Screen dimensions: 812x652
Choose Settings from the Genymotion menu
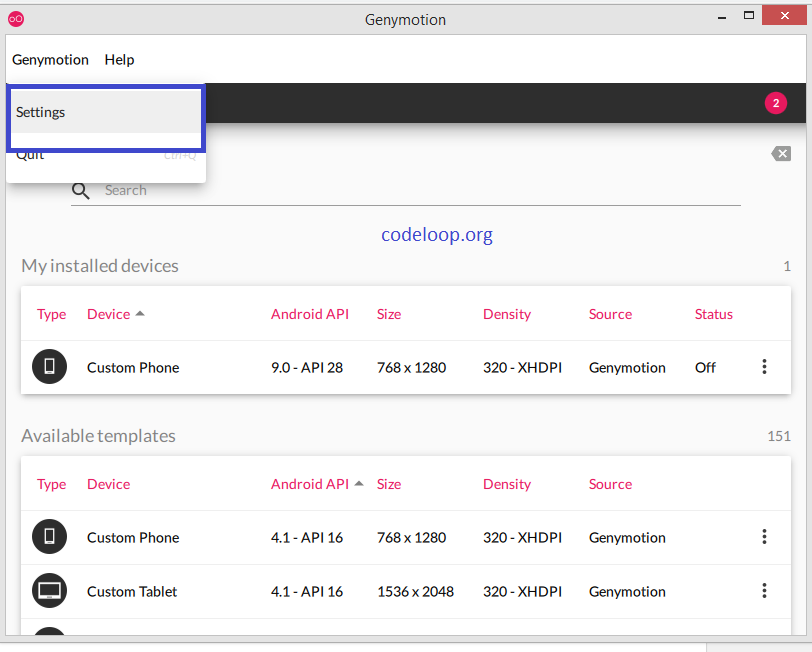106,112
